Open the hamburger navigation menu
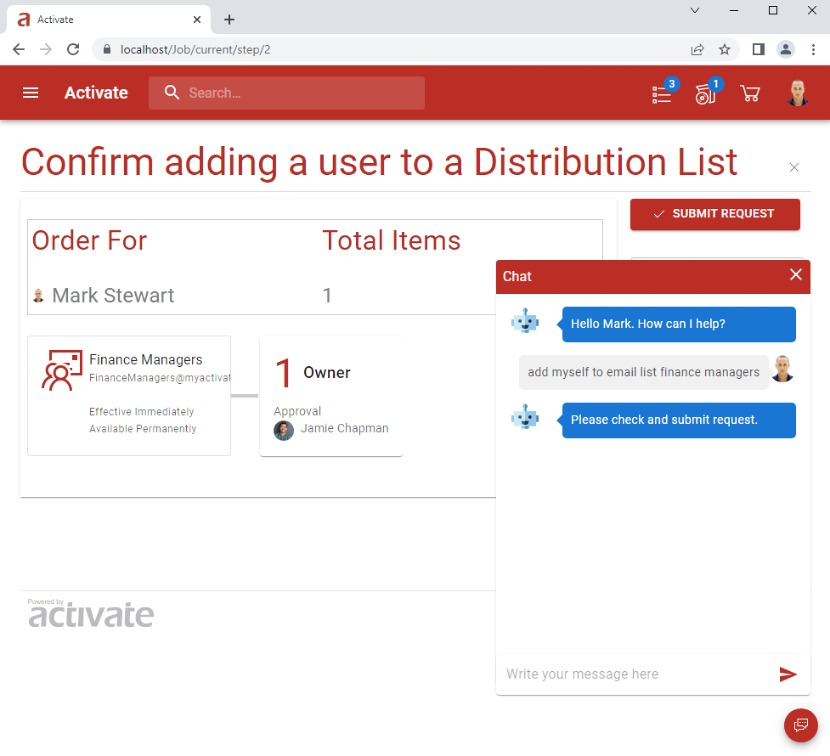 [30, 93]
